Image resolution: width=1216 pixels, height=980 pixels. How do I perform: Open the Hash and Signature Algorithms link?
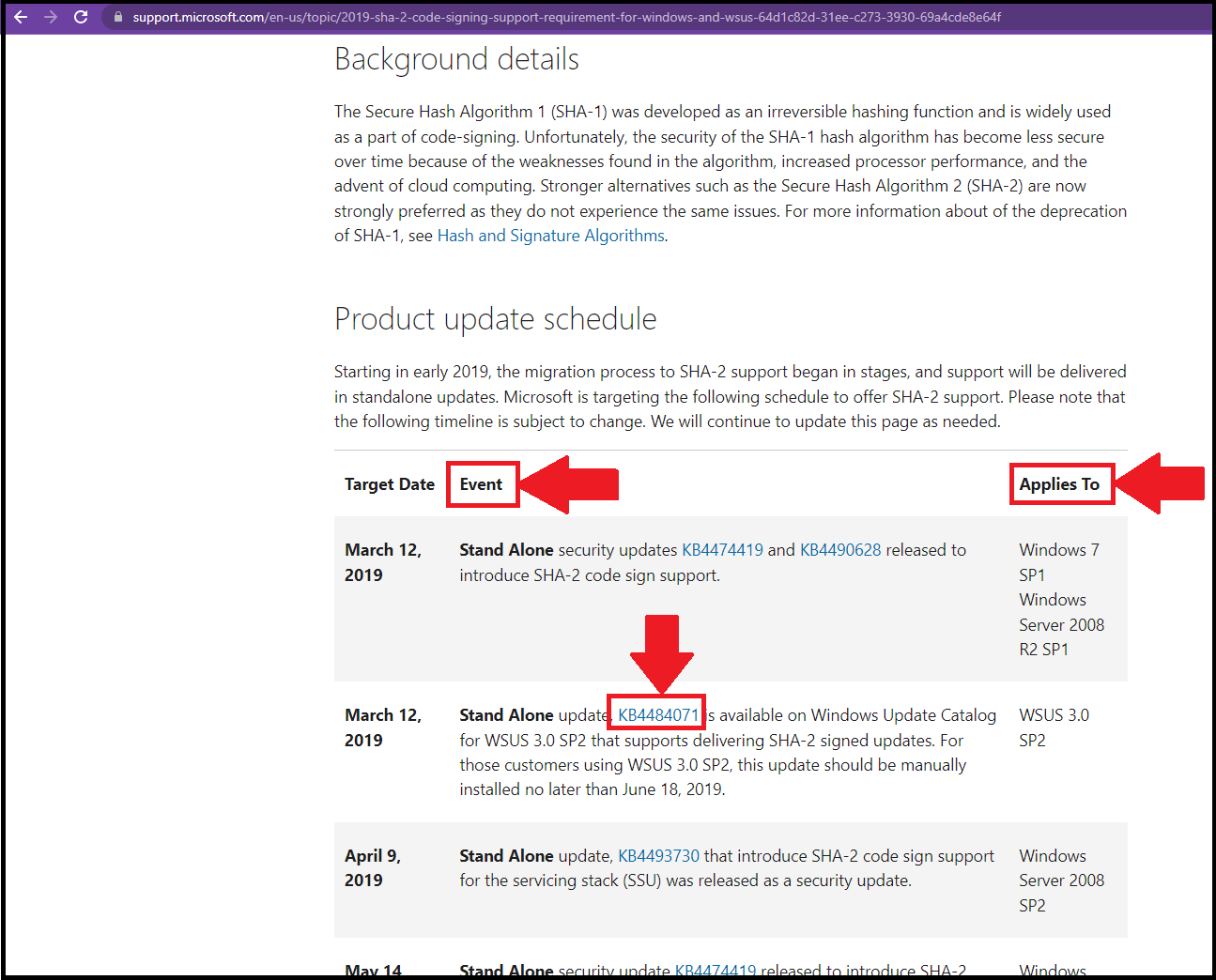[549, 235]
